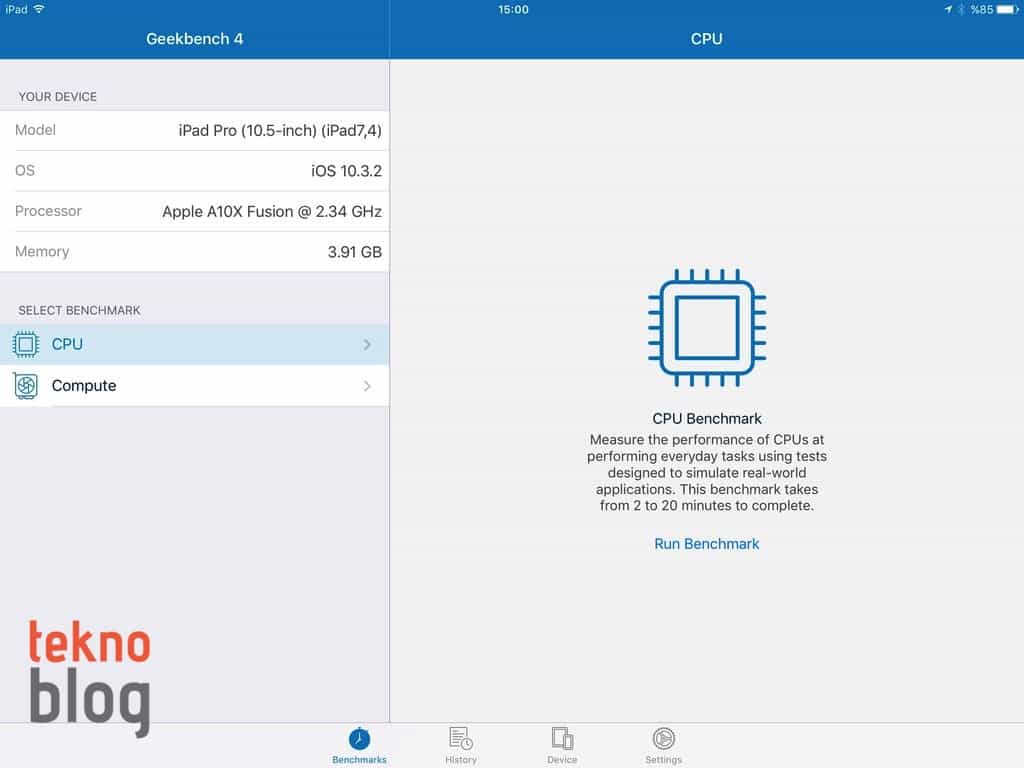
Task: Select the Benchmarks stopwatch tab icon
Action: coord(359,740)
